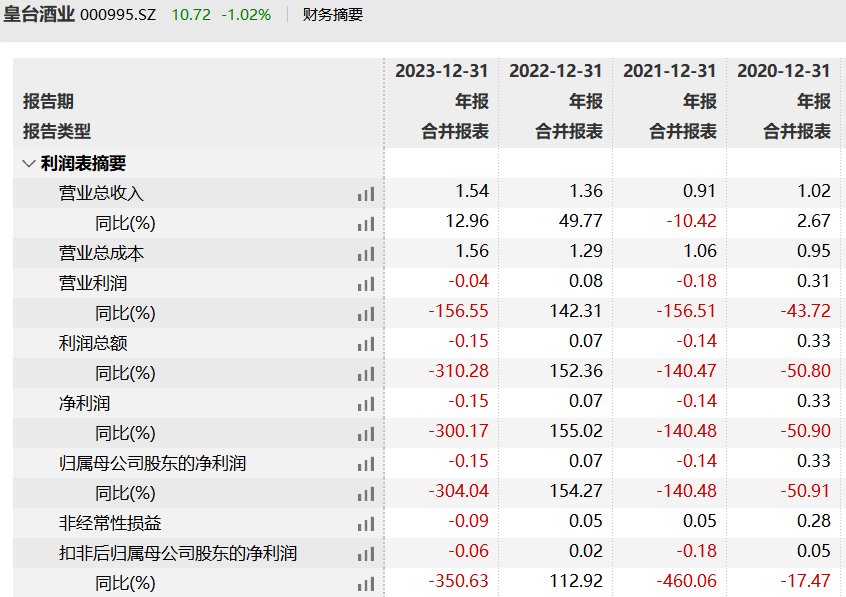Click the -156.51 percentage value

686,311
